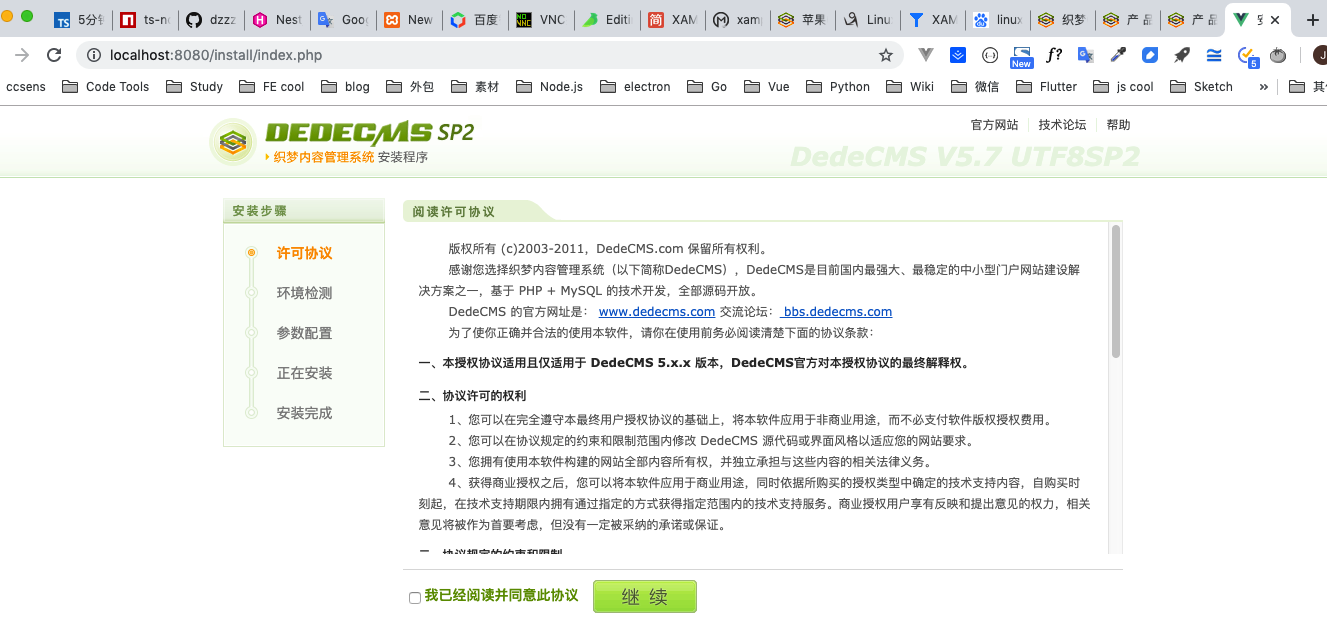Image resolution: width=1327 pixels, height=633 pixels.
Task: Open the Code Tools bookmark folder
Action: pos(105,86)
